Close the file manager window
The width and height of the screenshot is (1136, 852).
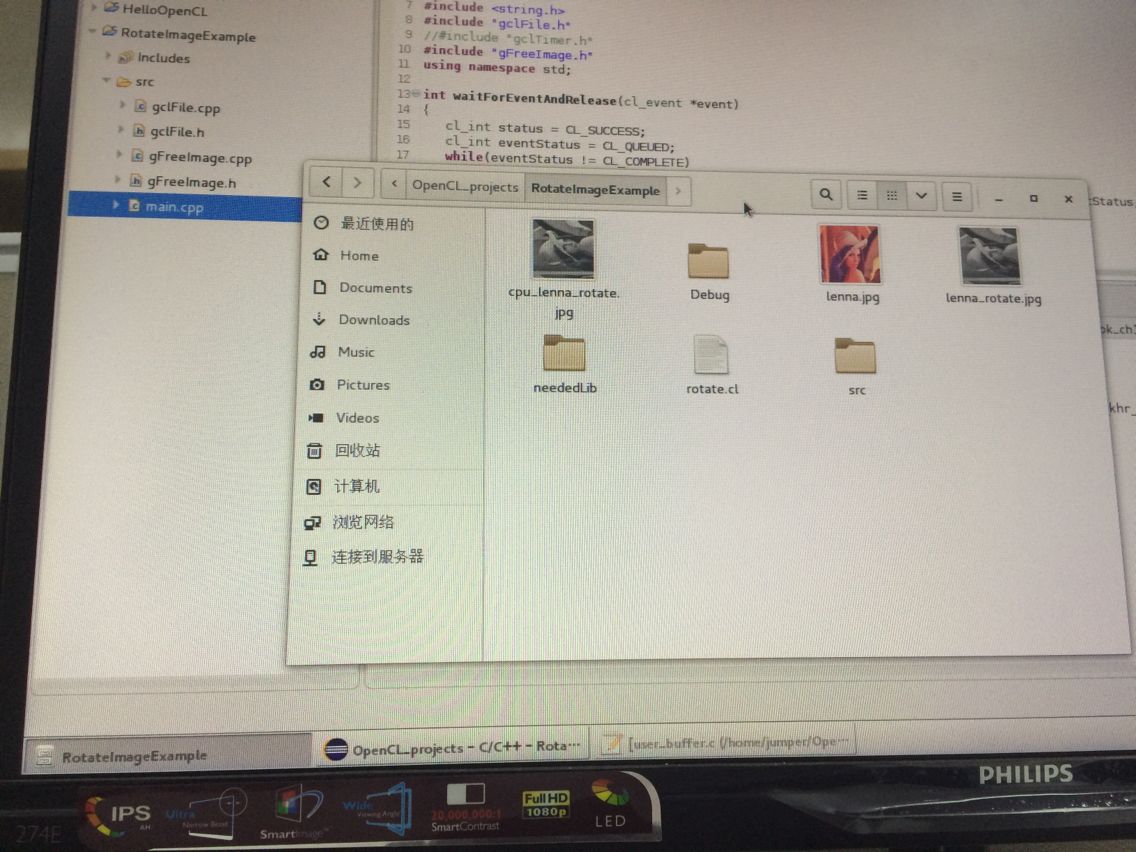point(1068,199)
